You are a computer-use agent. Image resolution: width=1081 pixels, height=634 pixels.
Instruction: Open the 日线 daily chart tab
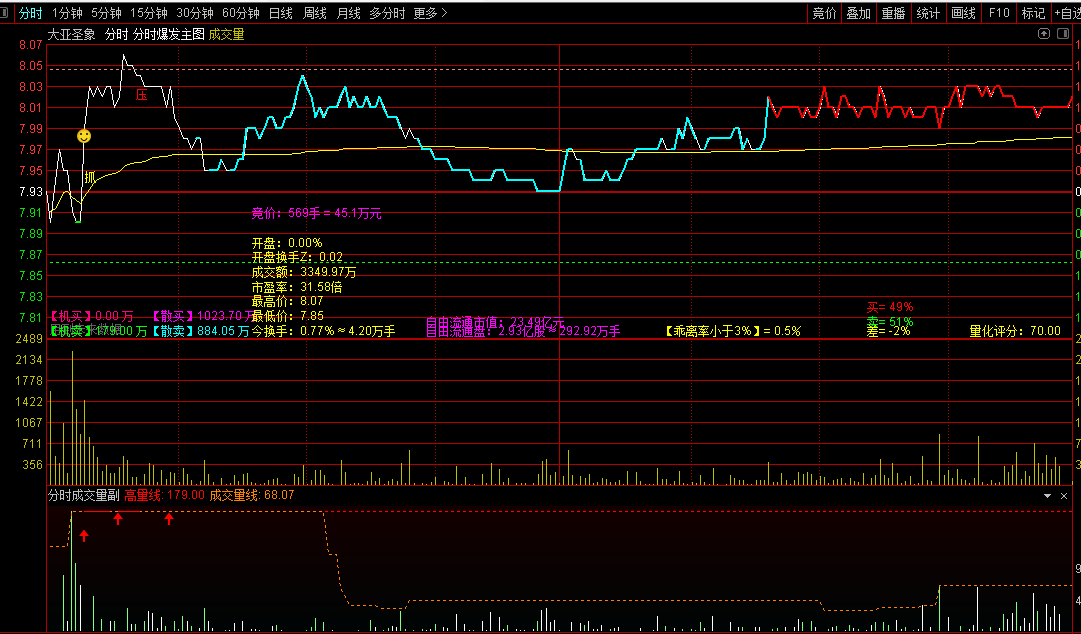tap(281, 13)
